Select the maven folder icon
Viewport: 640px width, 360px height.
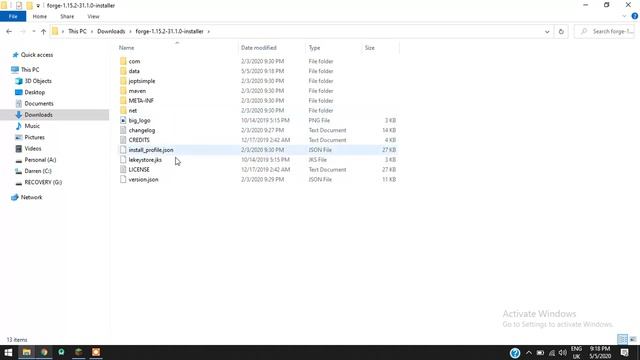[123, 91]
